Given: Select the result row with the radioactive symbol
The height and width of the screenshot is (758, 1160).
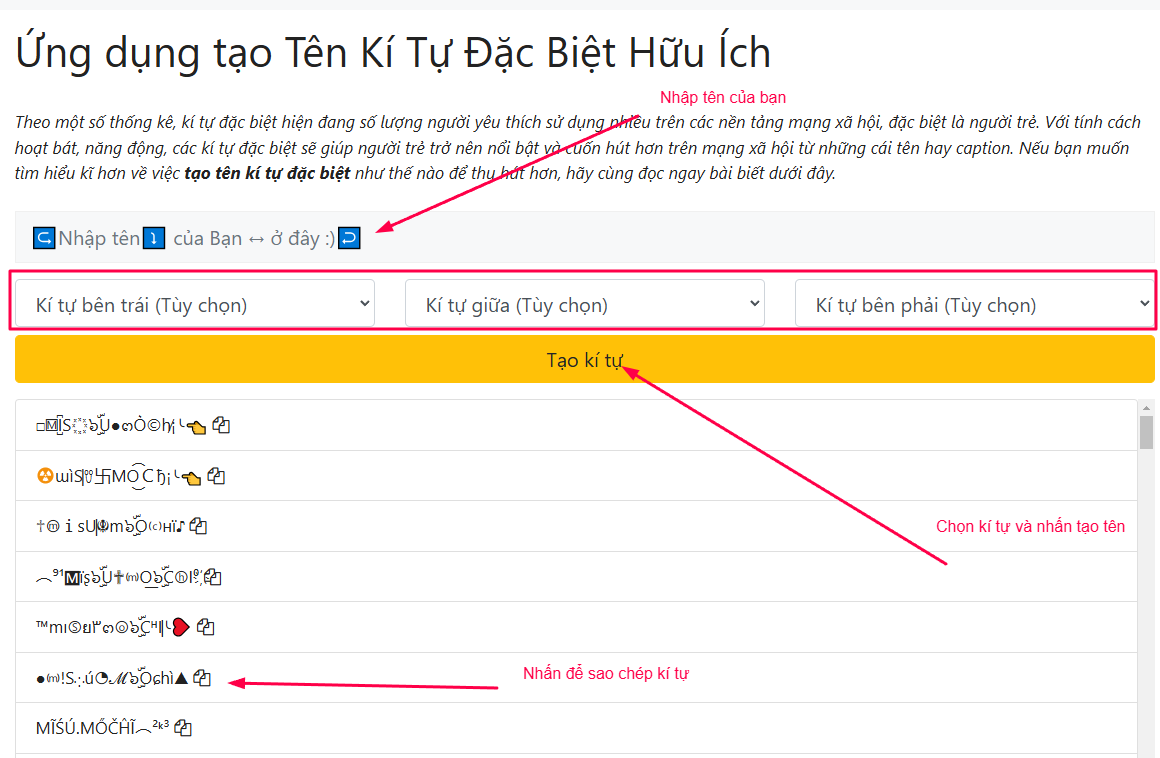Looking at the screenshot, I should click(576, 476).
